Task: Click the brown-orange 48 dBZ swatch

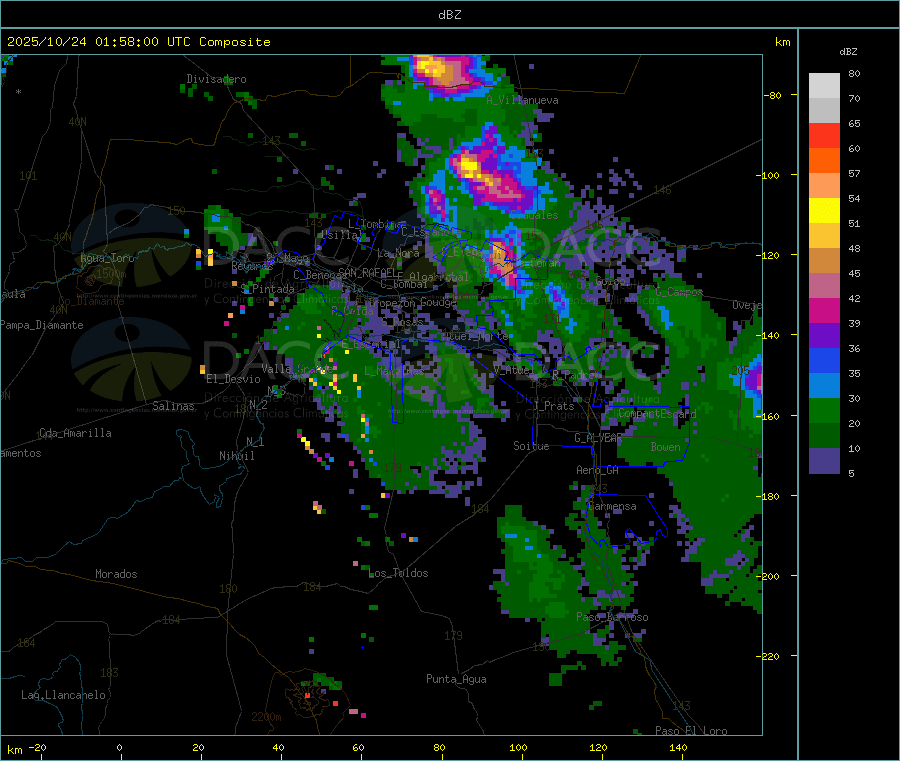Action: [x=824, y=261]
